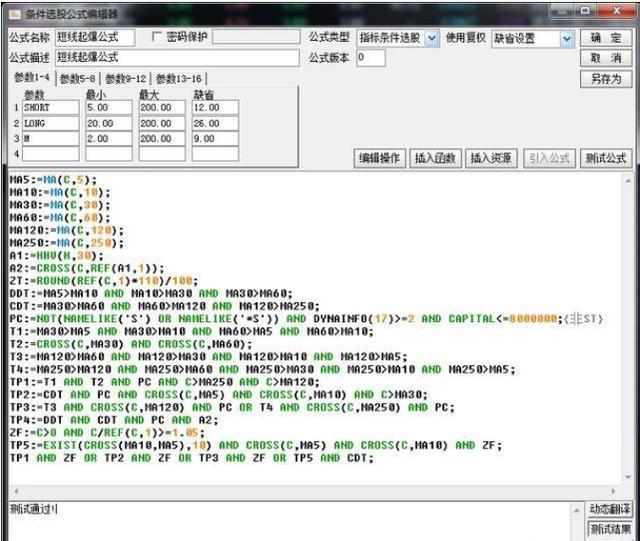
Task: Open the 公式类型 dropdown
Action: coord(432,38)
